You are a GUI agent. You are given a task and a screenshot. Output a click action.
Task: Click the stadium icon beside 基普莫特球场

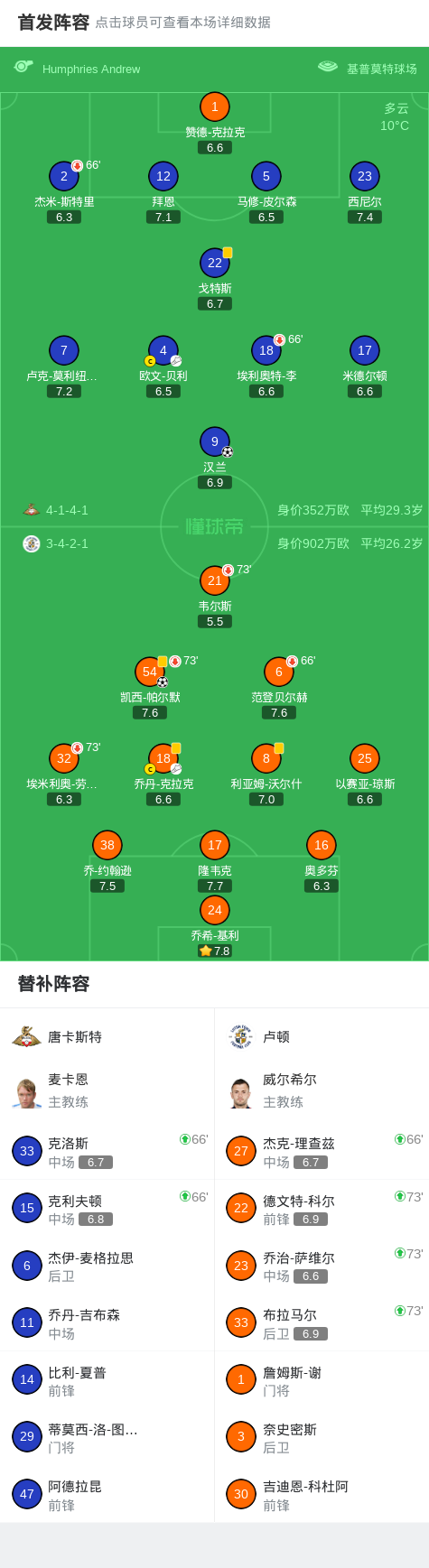[328, 67]
